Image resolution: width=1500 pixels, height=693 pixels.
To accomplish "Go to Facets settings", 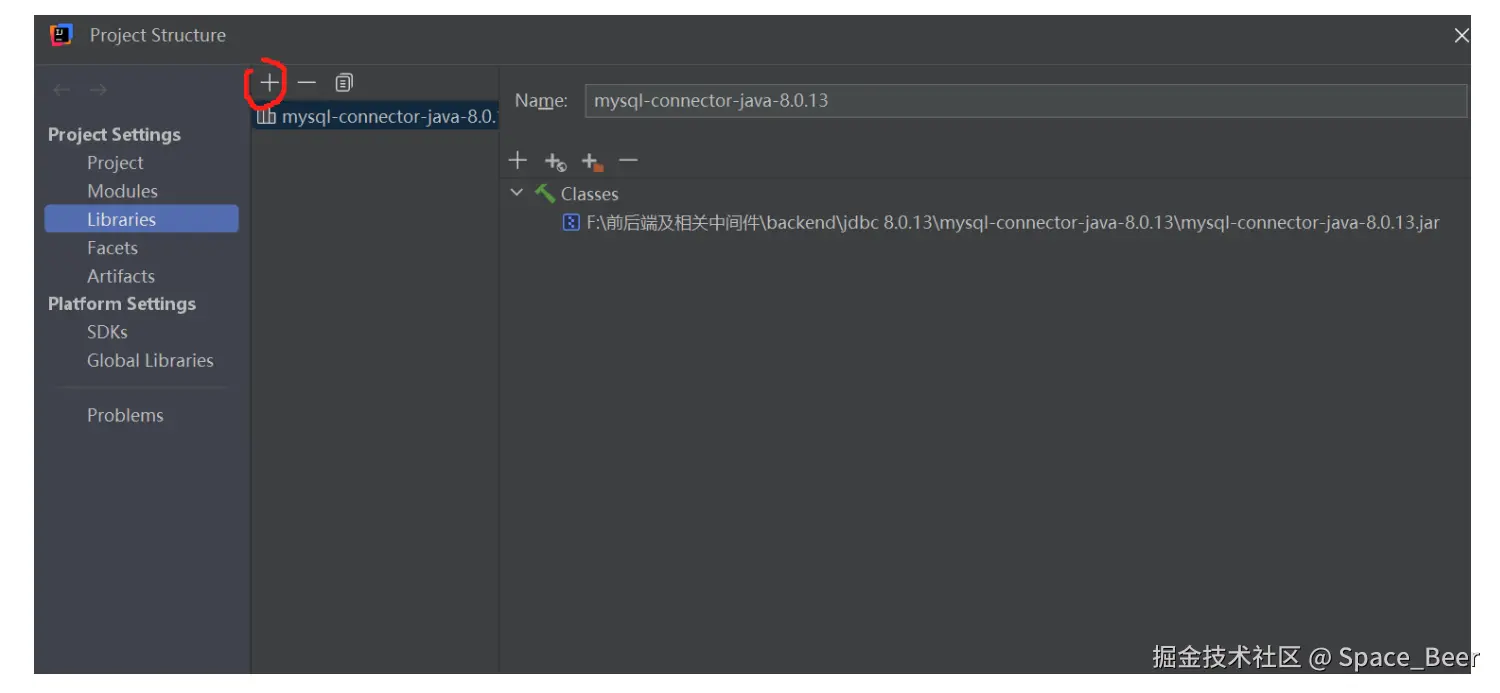I will click(x=112, y=248).
